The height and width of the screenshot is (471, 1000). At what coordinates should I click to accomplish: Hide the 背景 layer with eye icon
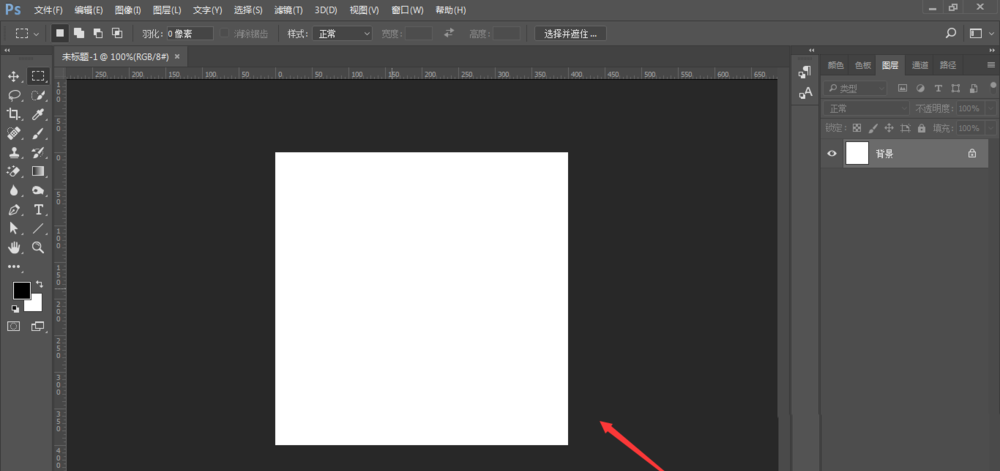tap(832, 154)
